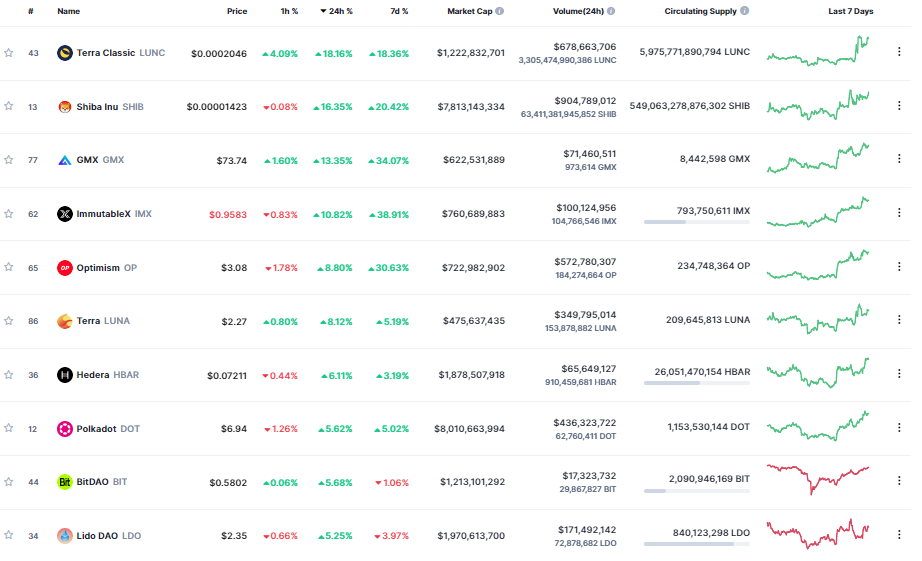Show the Market Cap info tooltip icon
This screenshot has height=561, width=922.
[499, 11]
